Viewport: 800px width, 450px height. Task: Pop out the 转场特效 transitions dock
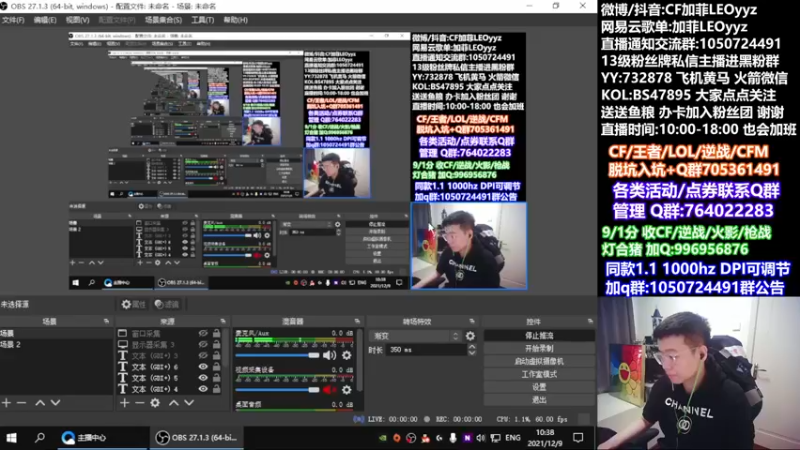[472, 321]
